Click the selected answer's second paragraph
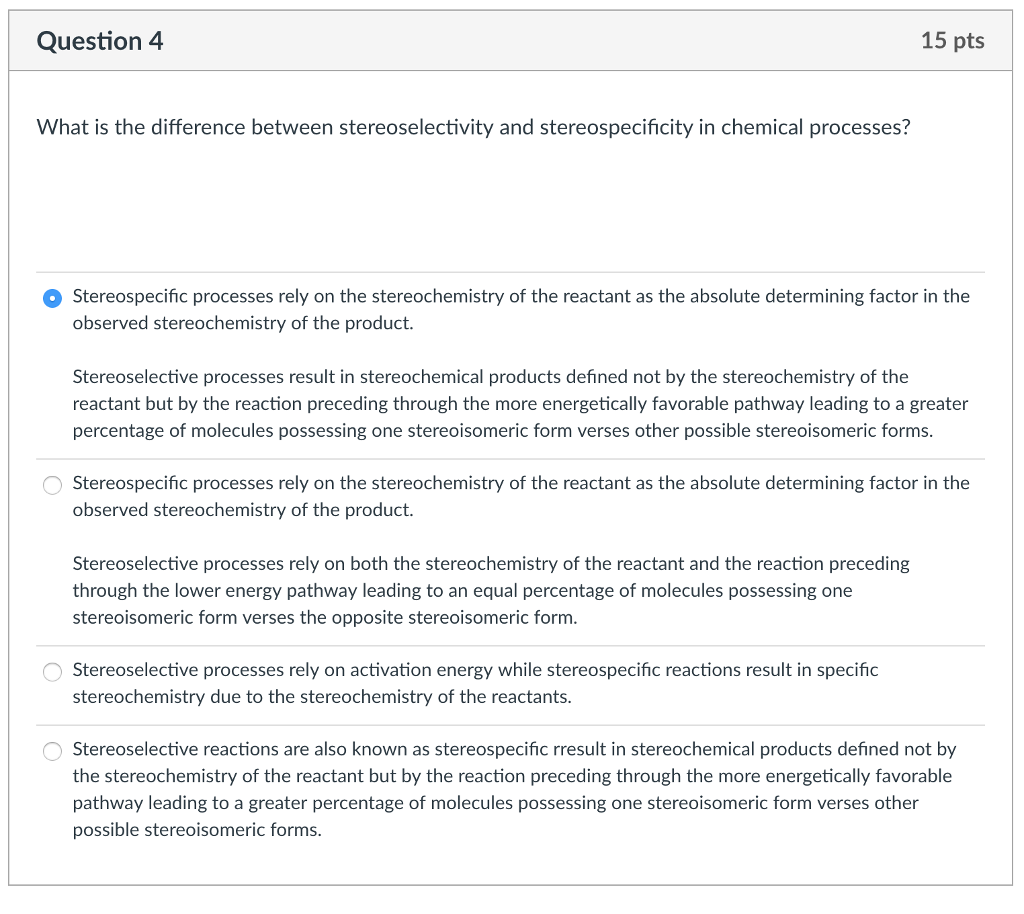1024x914 pixels. tap(520, 404)
